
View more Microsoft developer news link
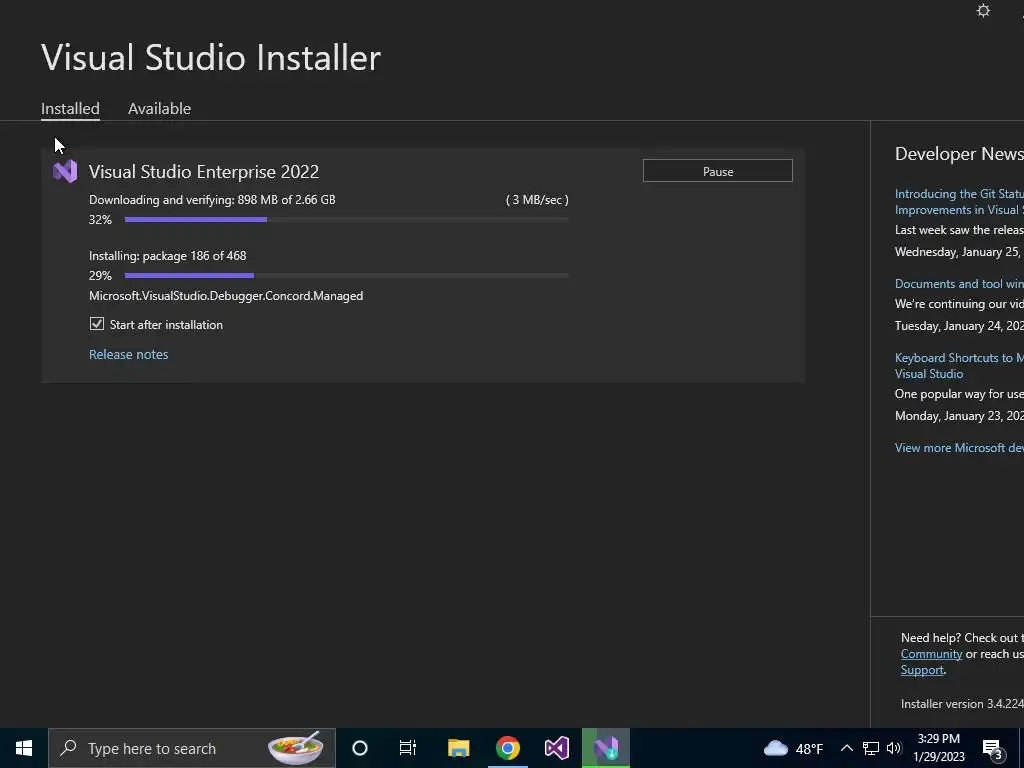pos(959,447)
